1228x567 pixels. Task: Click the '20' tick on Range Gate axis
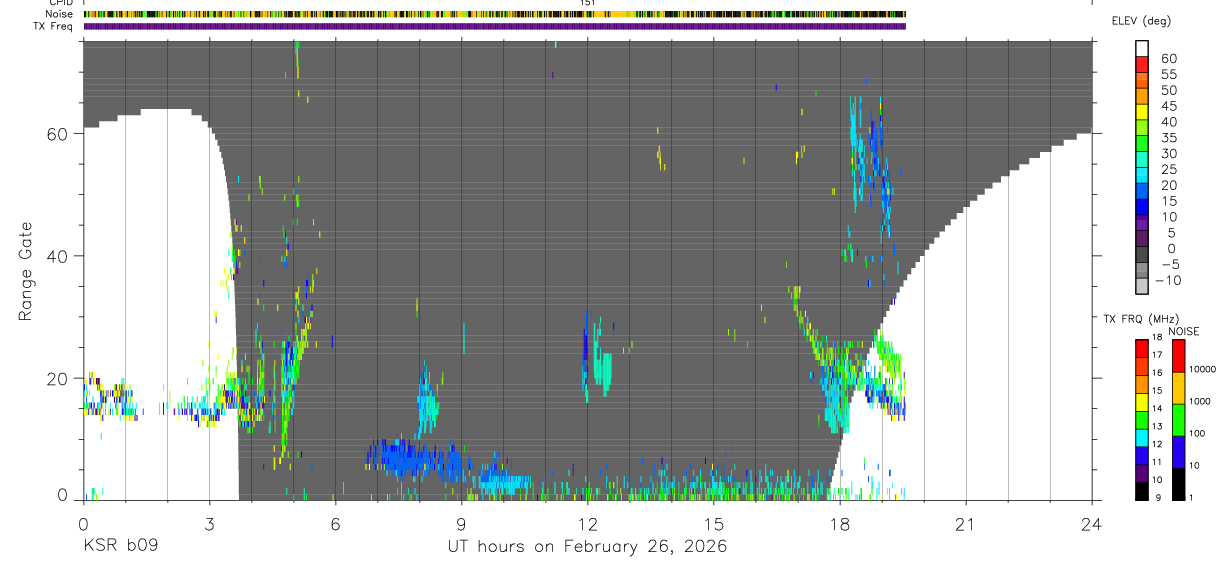57,379
